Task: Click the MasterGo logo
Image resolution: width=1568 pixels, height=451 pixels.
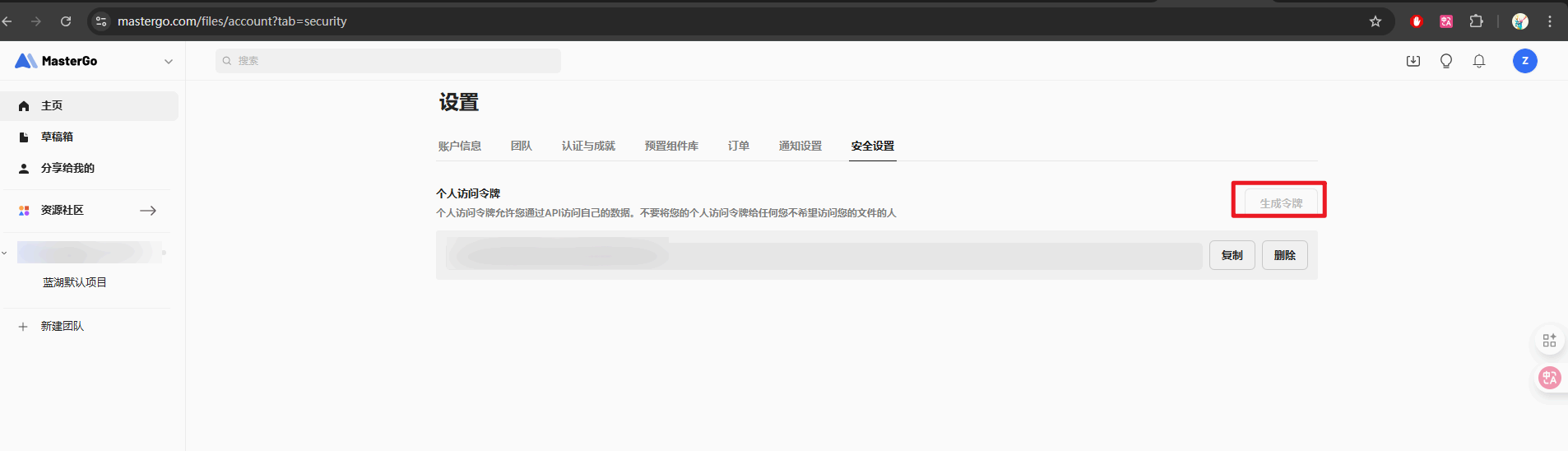Action: [56, 61]
